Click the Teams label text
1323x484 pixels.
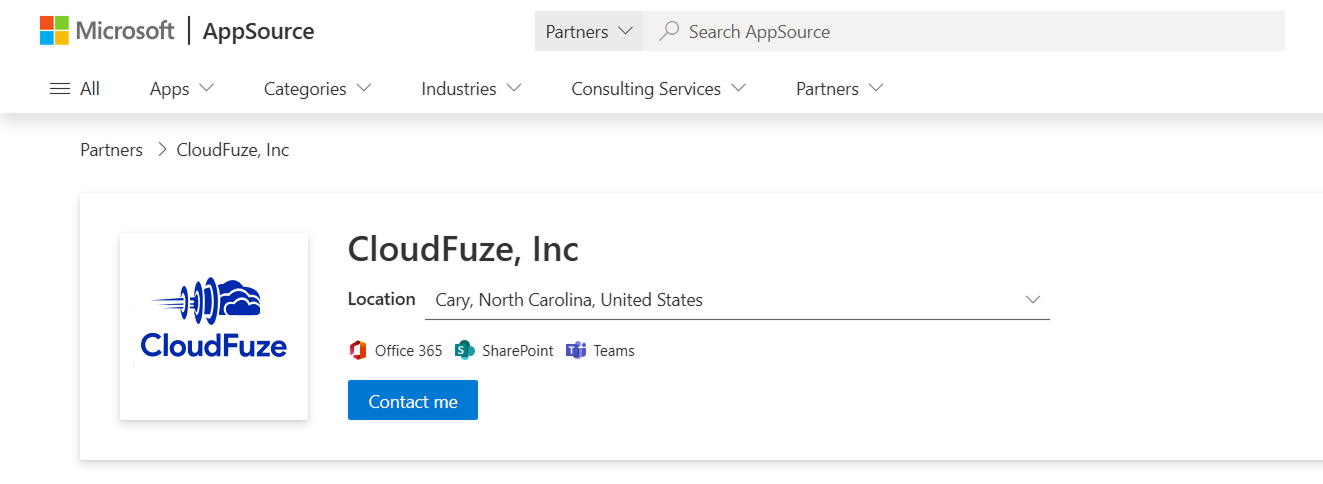(x=614, y=350)
